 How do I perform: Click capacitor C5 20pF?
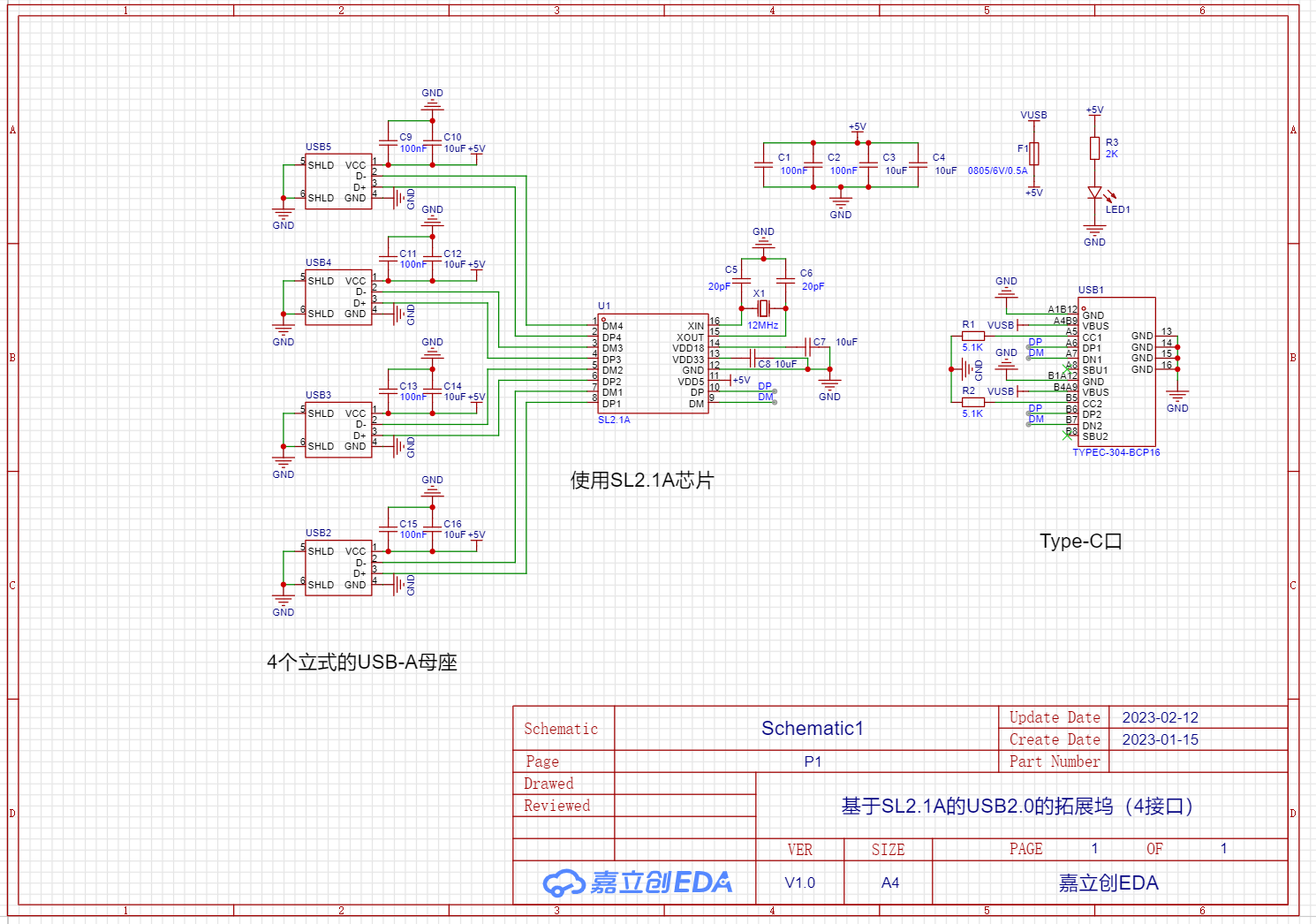(742, 280)
